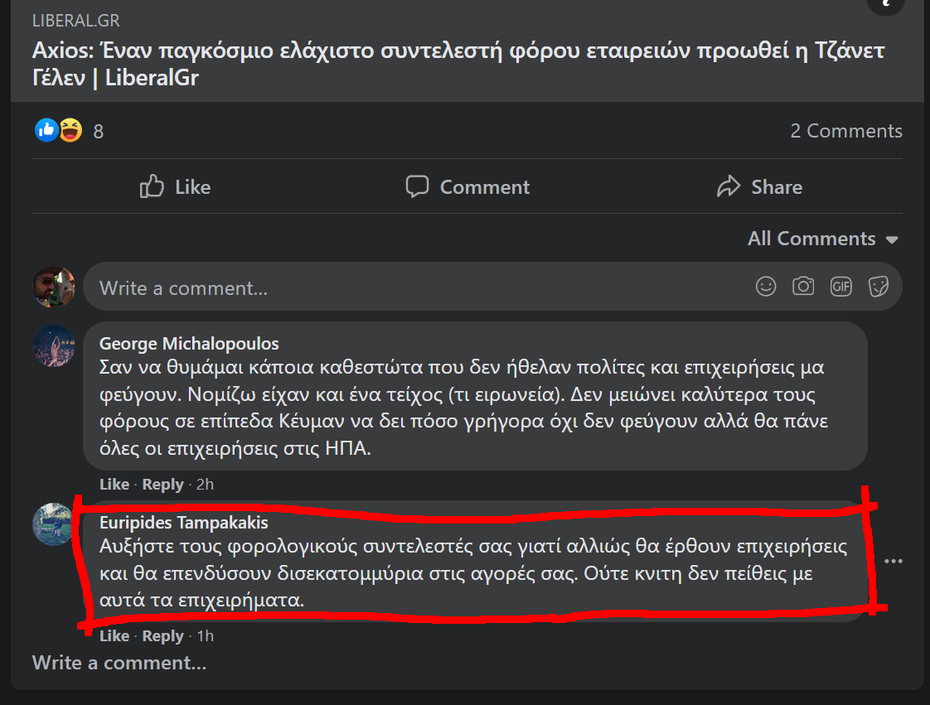
Task: Click the blue thumbs-up reaction icon
Action: click(46, 130)
